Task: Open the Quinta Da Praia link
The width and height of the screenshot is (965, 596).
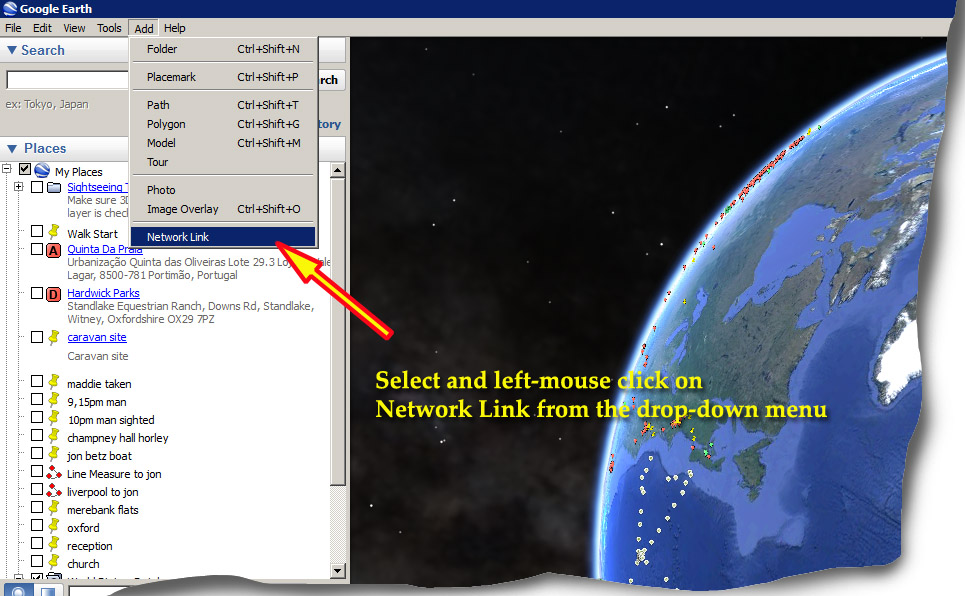Action: (105, 249)
